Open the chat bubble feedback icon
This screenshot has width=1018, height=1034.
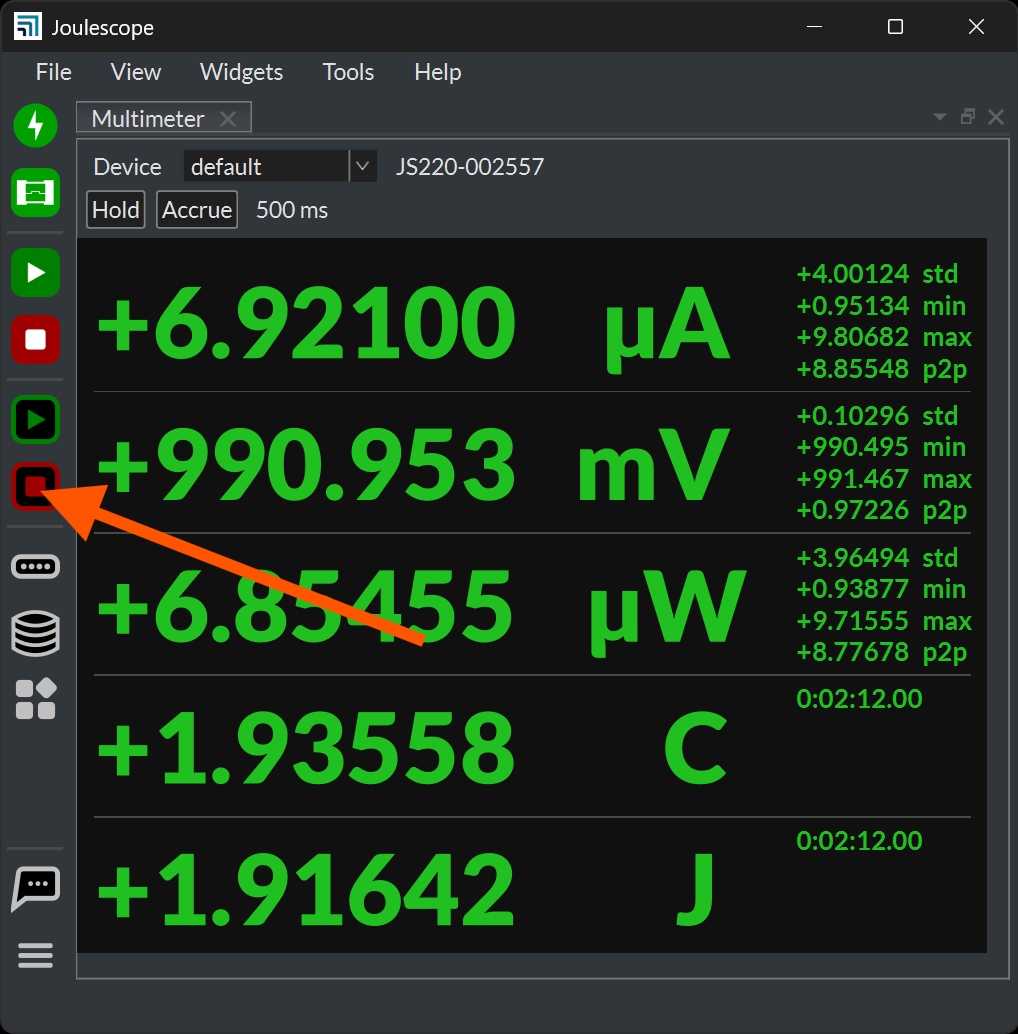pyautogui.click(x=36, y=887)
